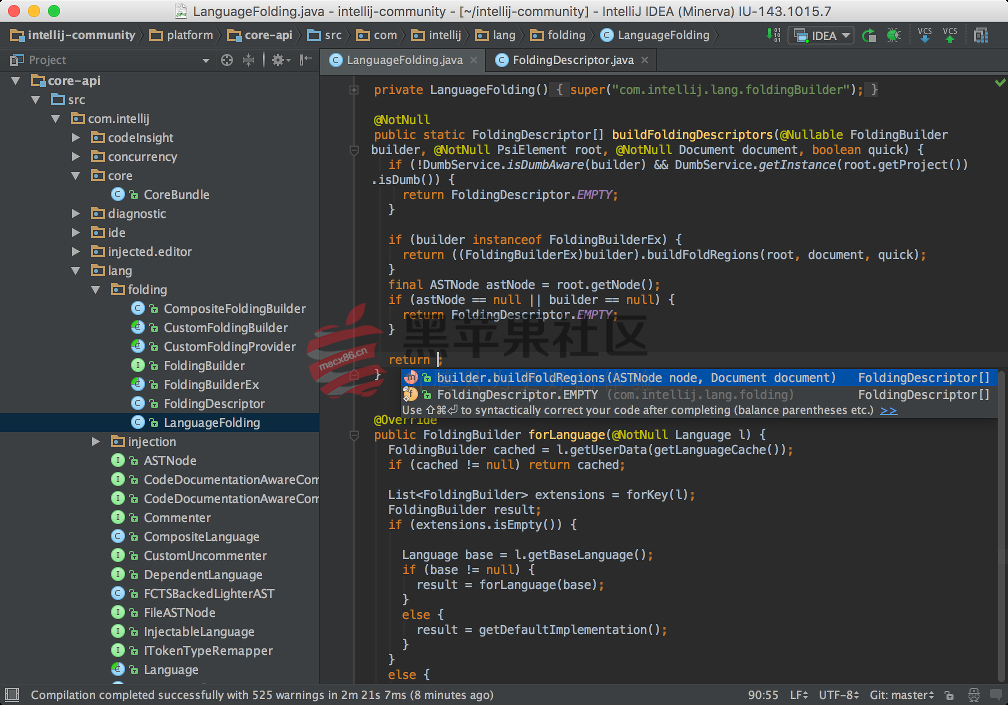The image size is (1008, 705).
Task: Click the Hector inspector icon in status bar
Action: (x=974, y=695)
